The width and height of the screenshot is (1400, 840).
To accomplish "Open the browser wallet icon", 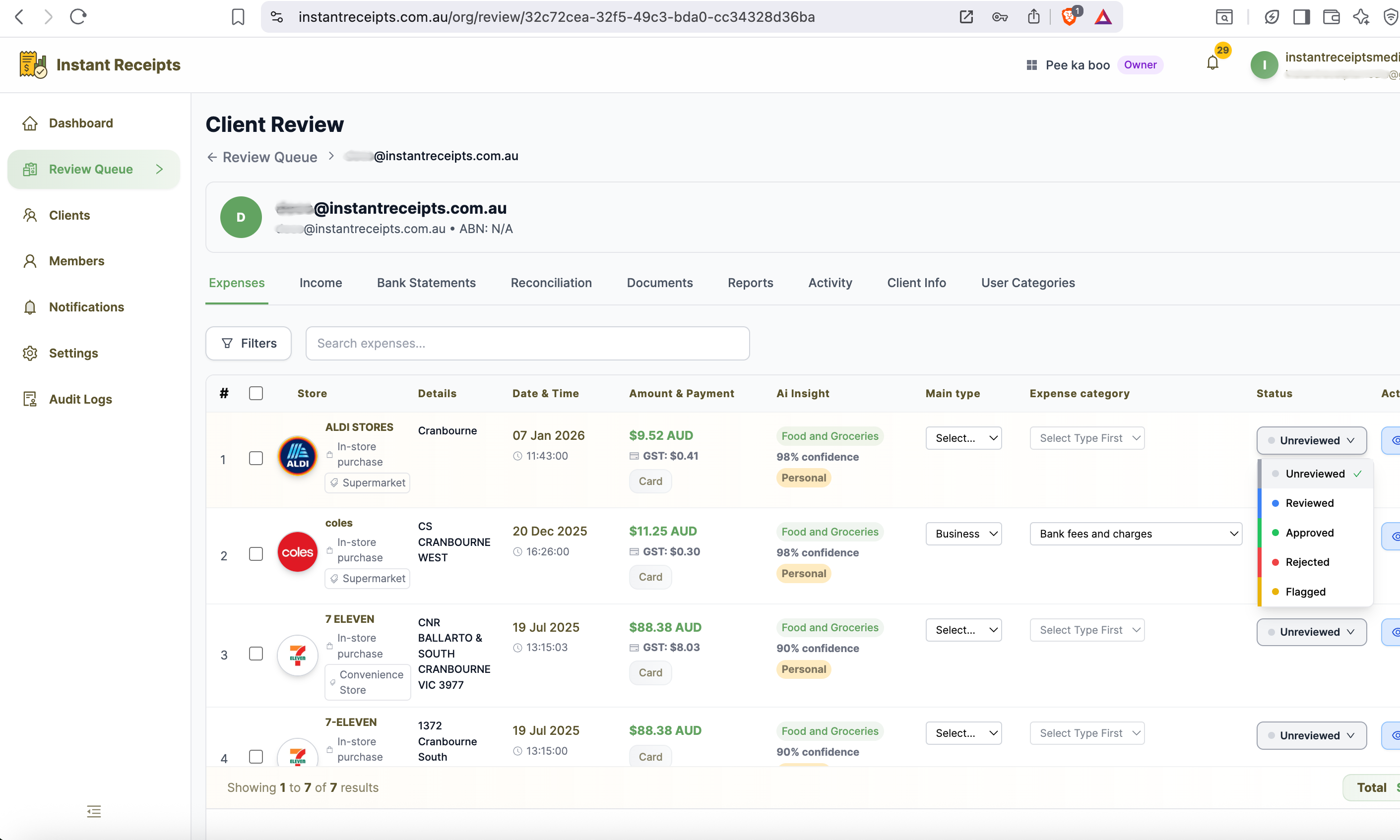I will (x=1331, y=17).
